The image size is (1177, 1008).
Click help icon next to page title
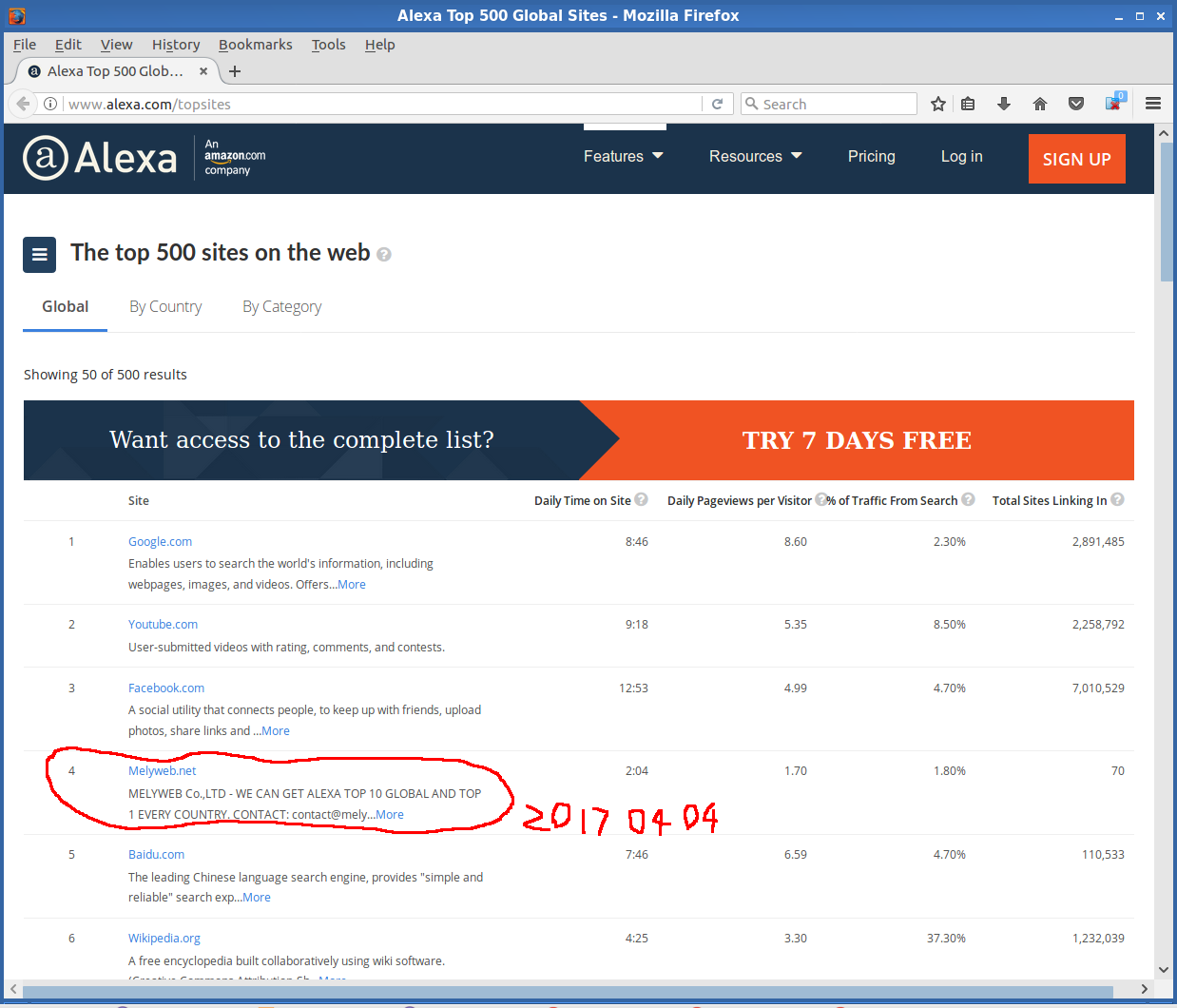[384, 255]
